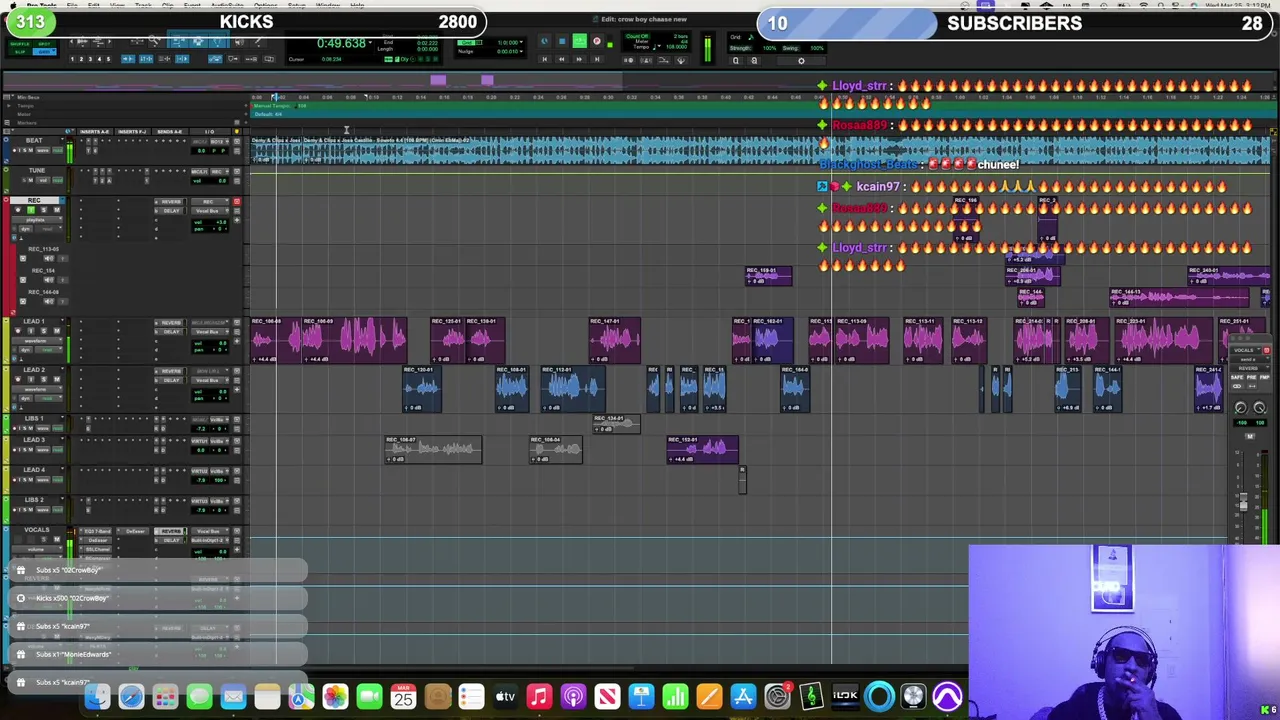
Task: Open EQ3 7-Band insert on VOCALS
Action: coord(98,531)
